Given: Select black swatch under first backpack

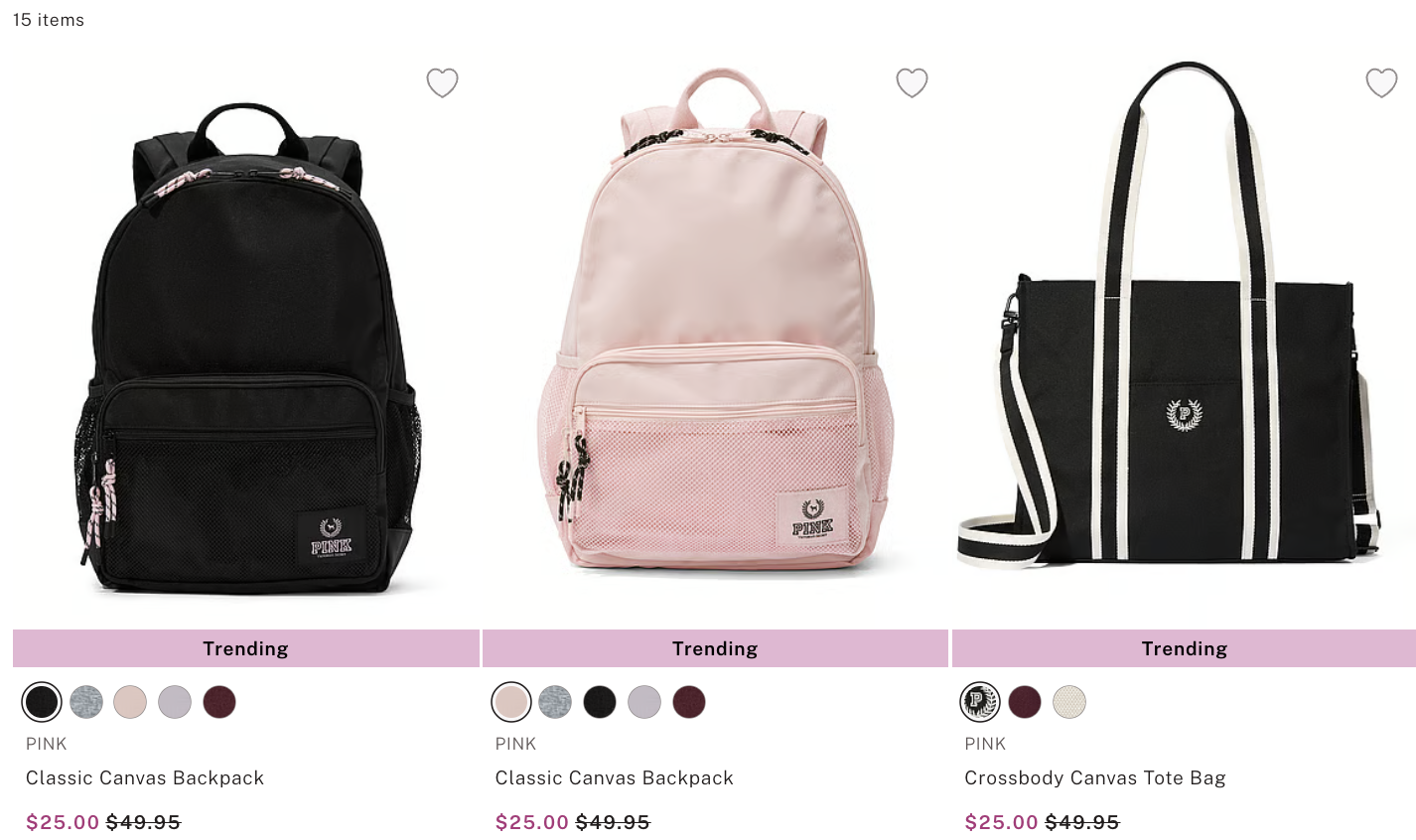Looking at the screenshot, I should pyautogui.click(x=42, y=702).
